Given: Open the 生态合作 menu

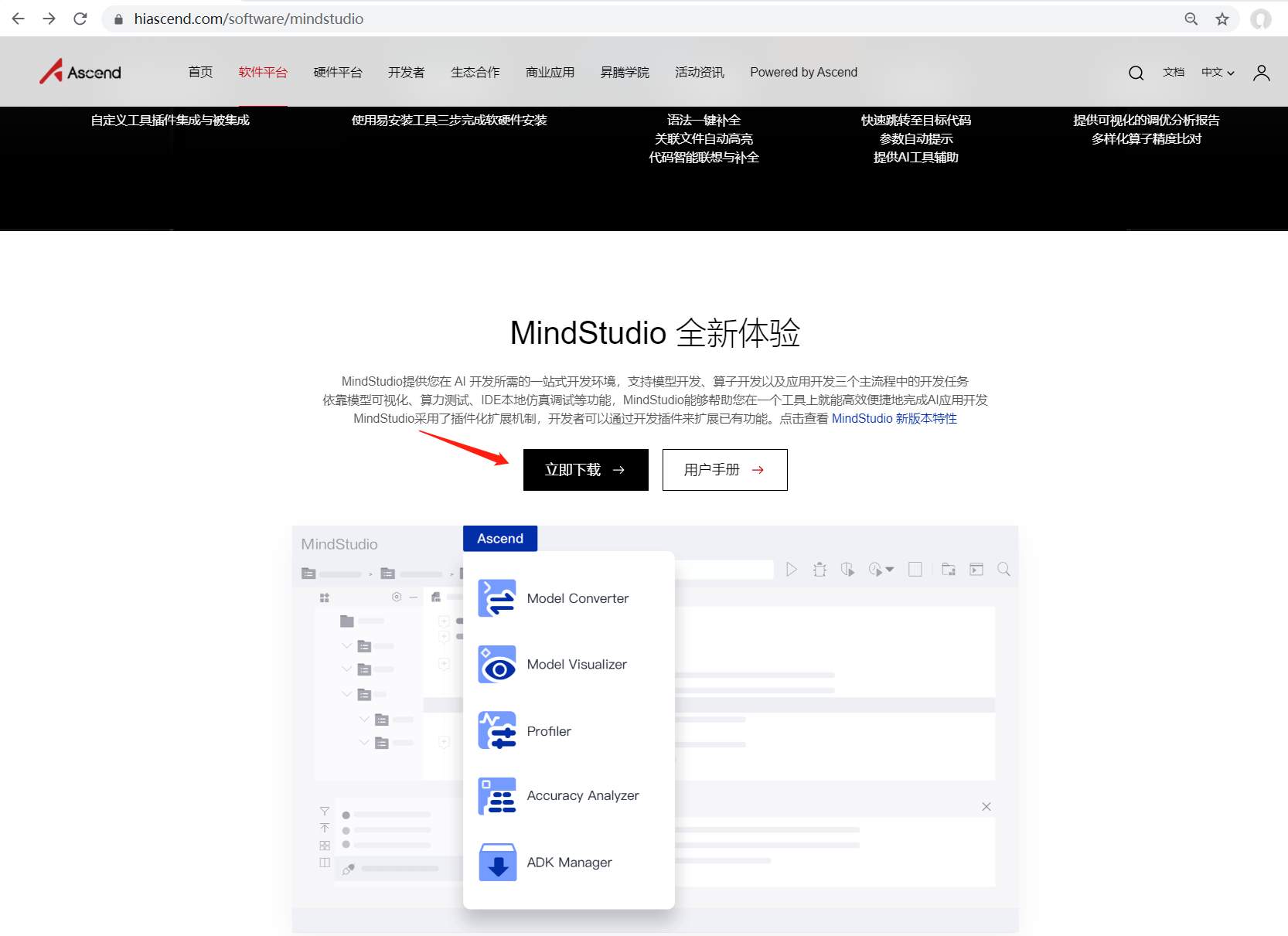Looking at the screenshot, I should [475, 72].
